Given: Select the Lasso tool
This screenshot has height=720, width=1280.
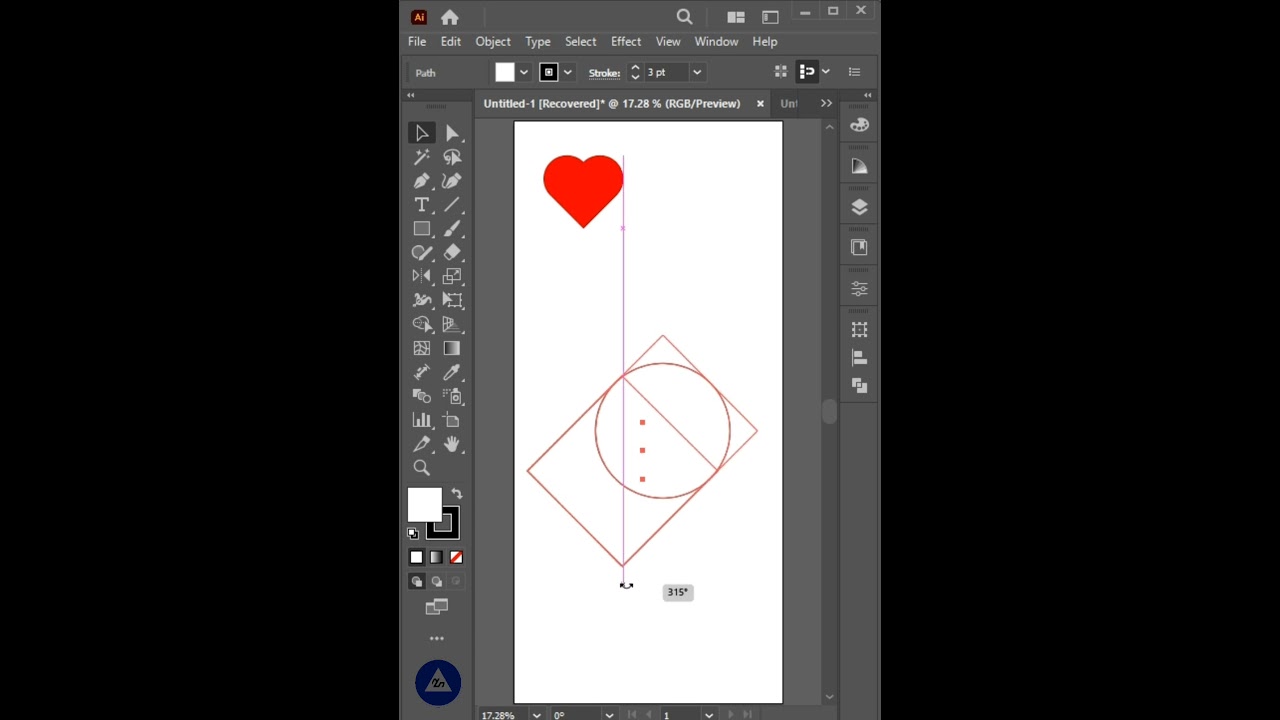Looking at the screenshot, I should (x=452, y=157).
